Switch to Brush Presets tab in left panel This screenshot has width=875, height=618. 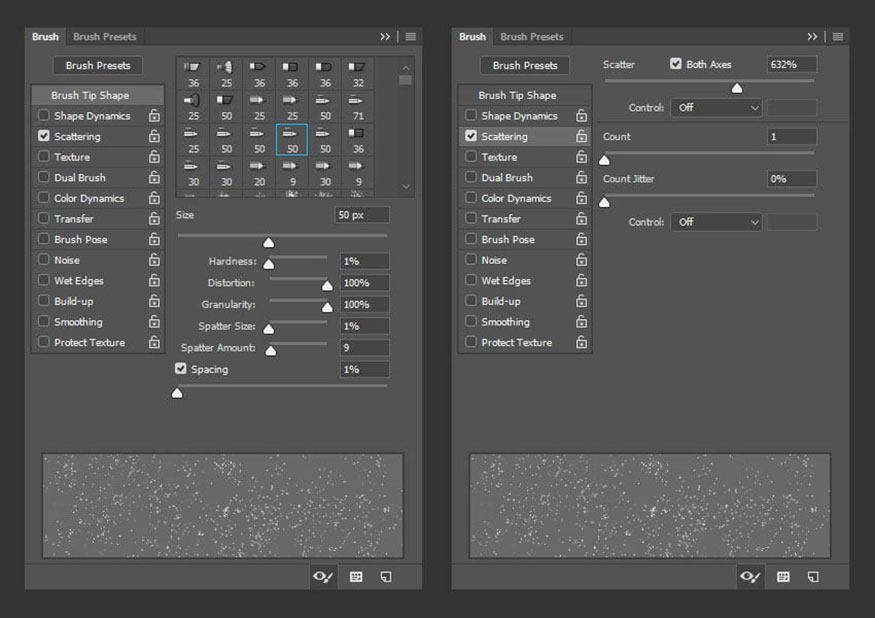pos(104,37)
